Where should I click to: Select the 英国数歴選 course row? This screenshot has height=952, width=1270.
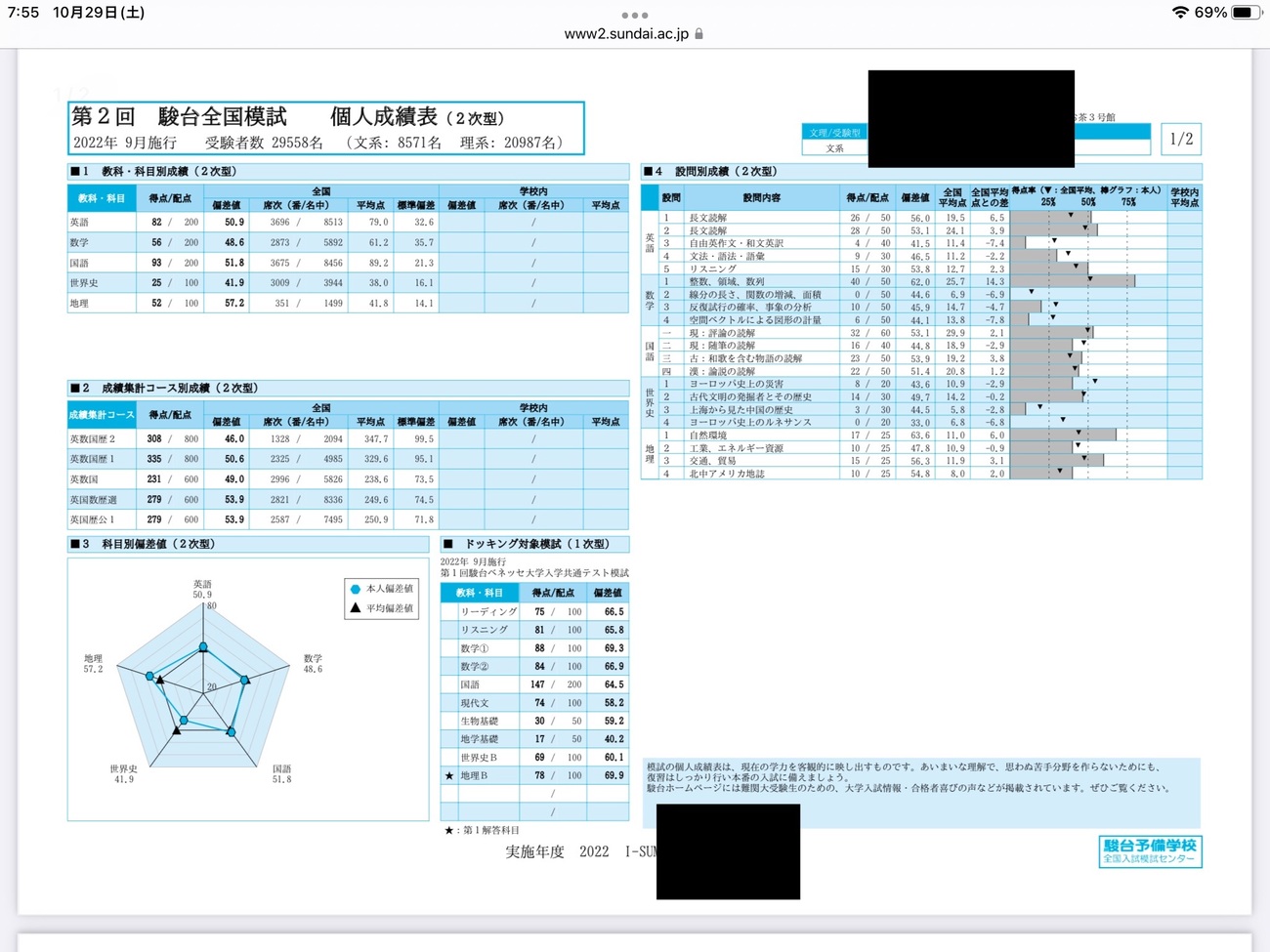click(x=348, y=500)
